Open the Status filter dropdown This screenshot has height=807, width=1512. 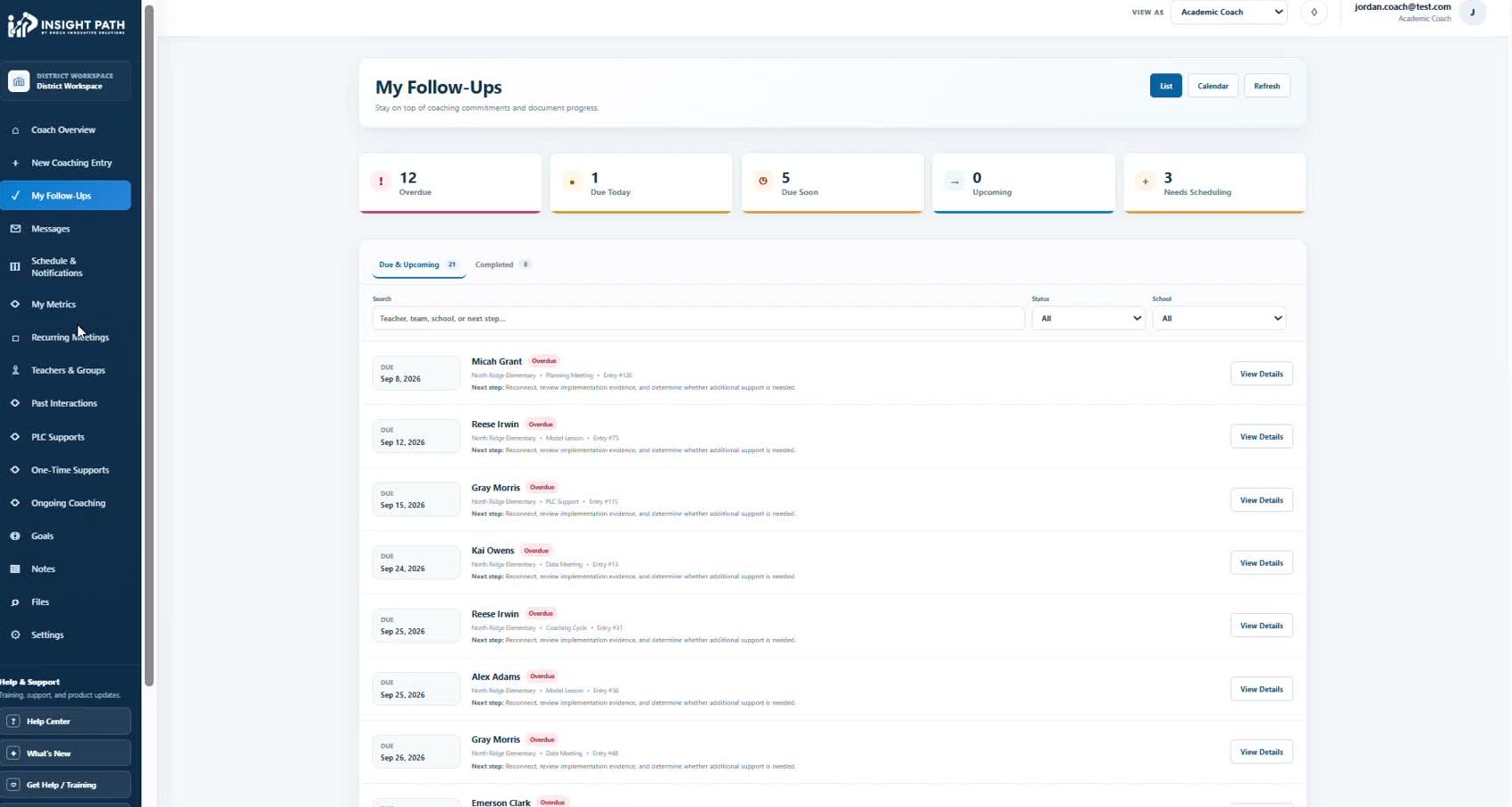pyautogui.click(x=1088, y=318)
